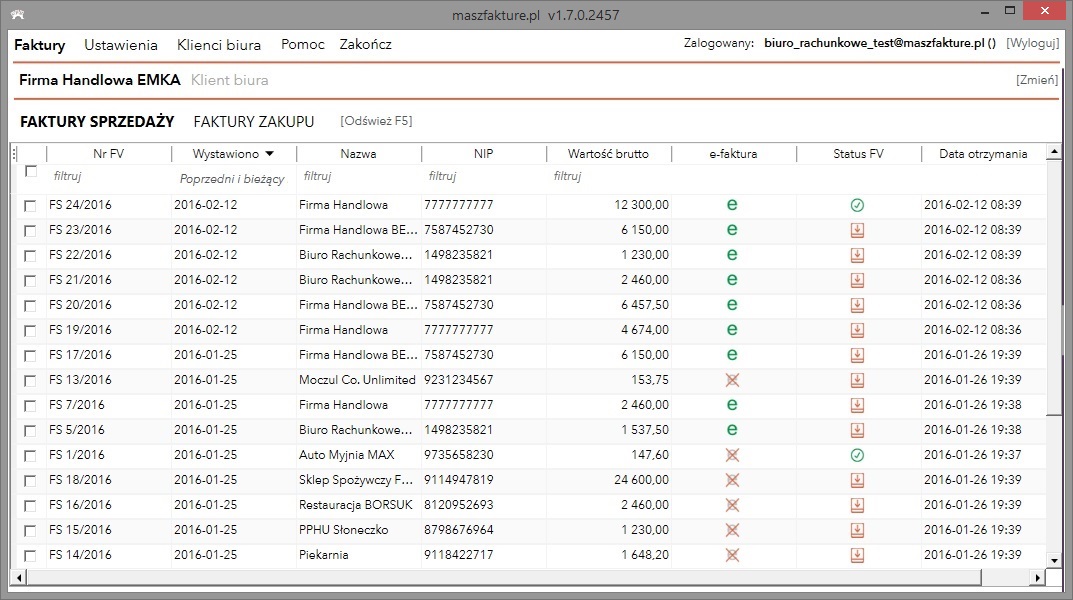Click the vertical scrollbar thumb
Viewport: 1073px width, 600px height.
[x=1054, y=287]
